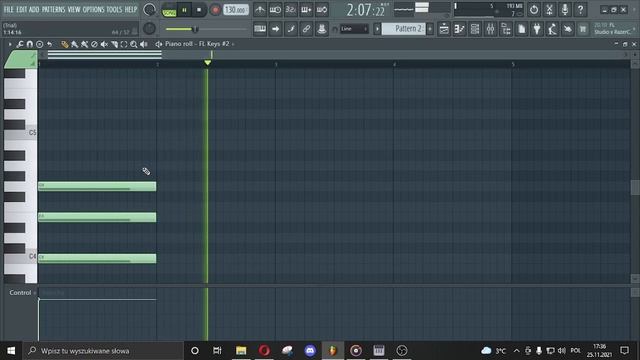Viewport: 640px width, 360px height.
Task: Open the Control event editor dropdown
Action: pos(22,293)
